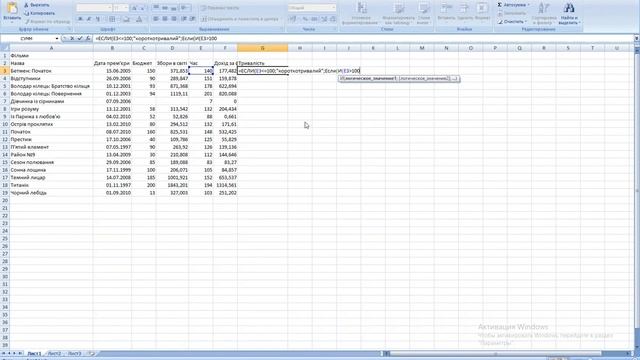The height and width of the screenshot is (360, 640).
Task: Select cell containing Чорний лебідь
Action: pos(51,193)
